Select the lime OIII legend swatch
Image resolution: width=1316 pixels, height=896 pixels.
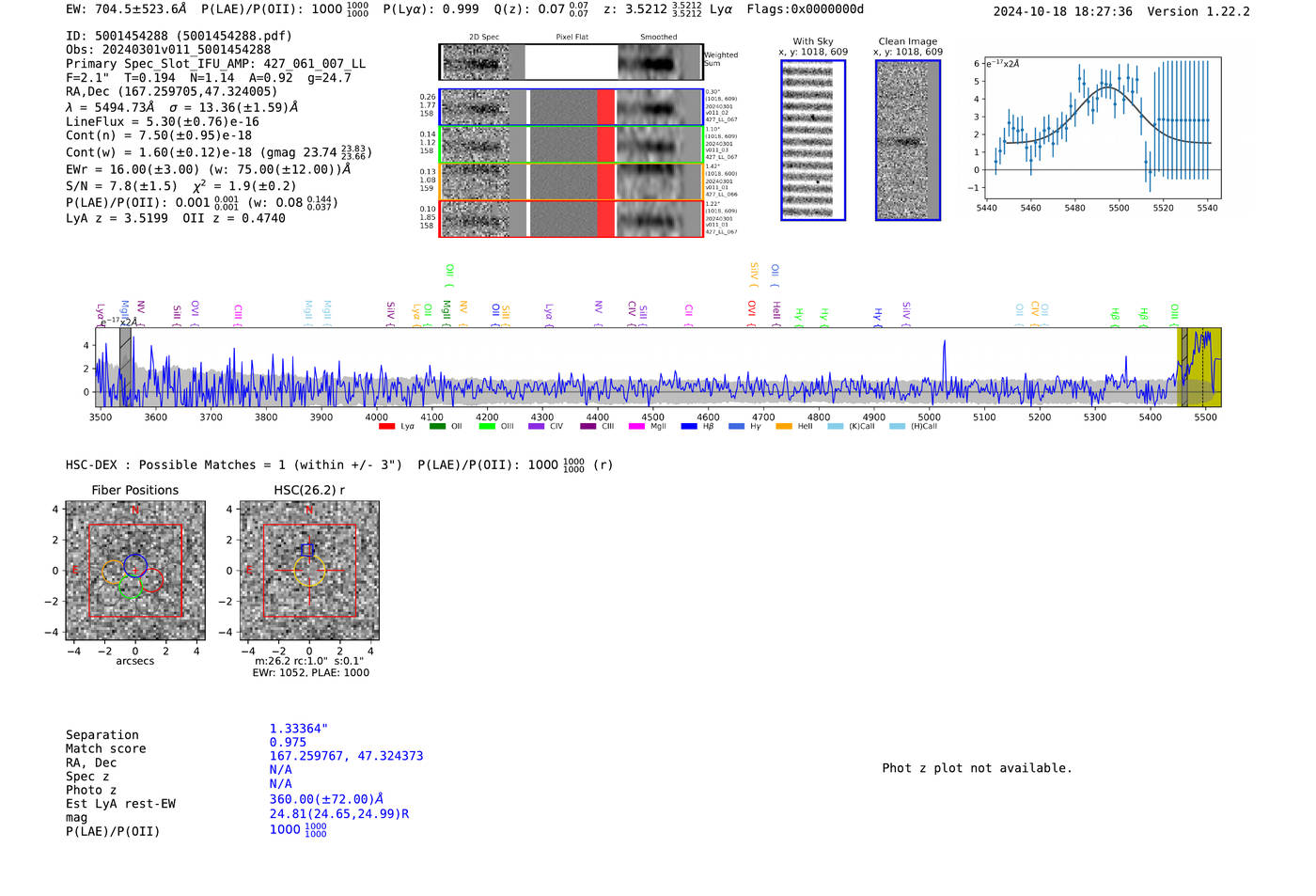[x=487, y=427]
